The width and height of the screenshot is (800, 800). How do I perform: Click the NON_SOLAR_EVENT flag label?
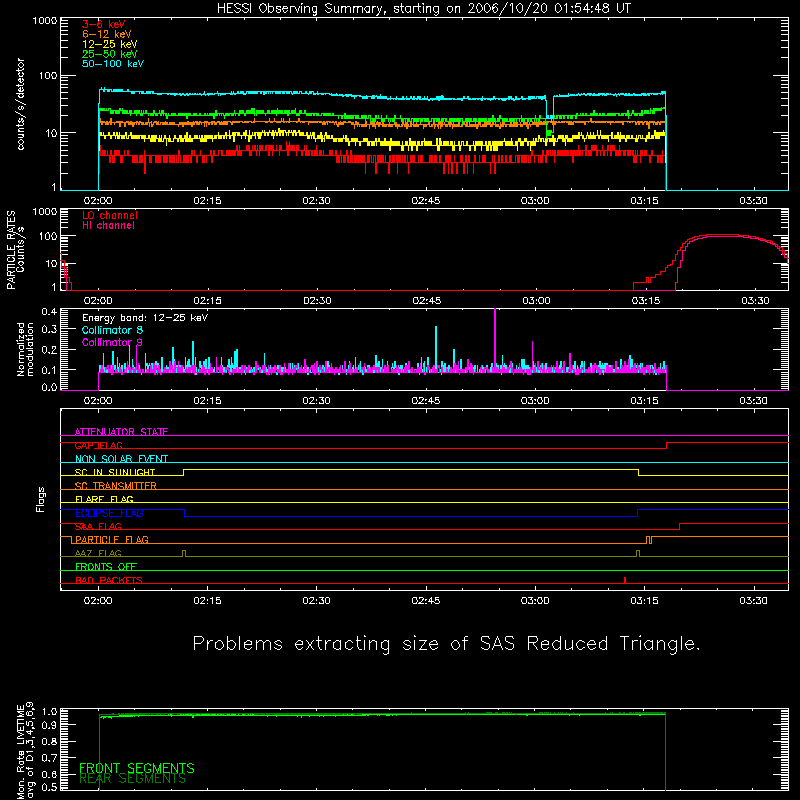[x=121, y=459]
